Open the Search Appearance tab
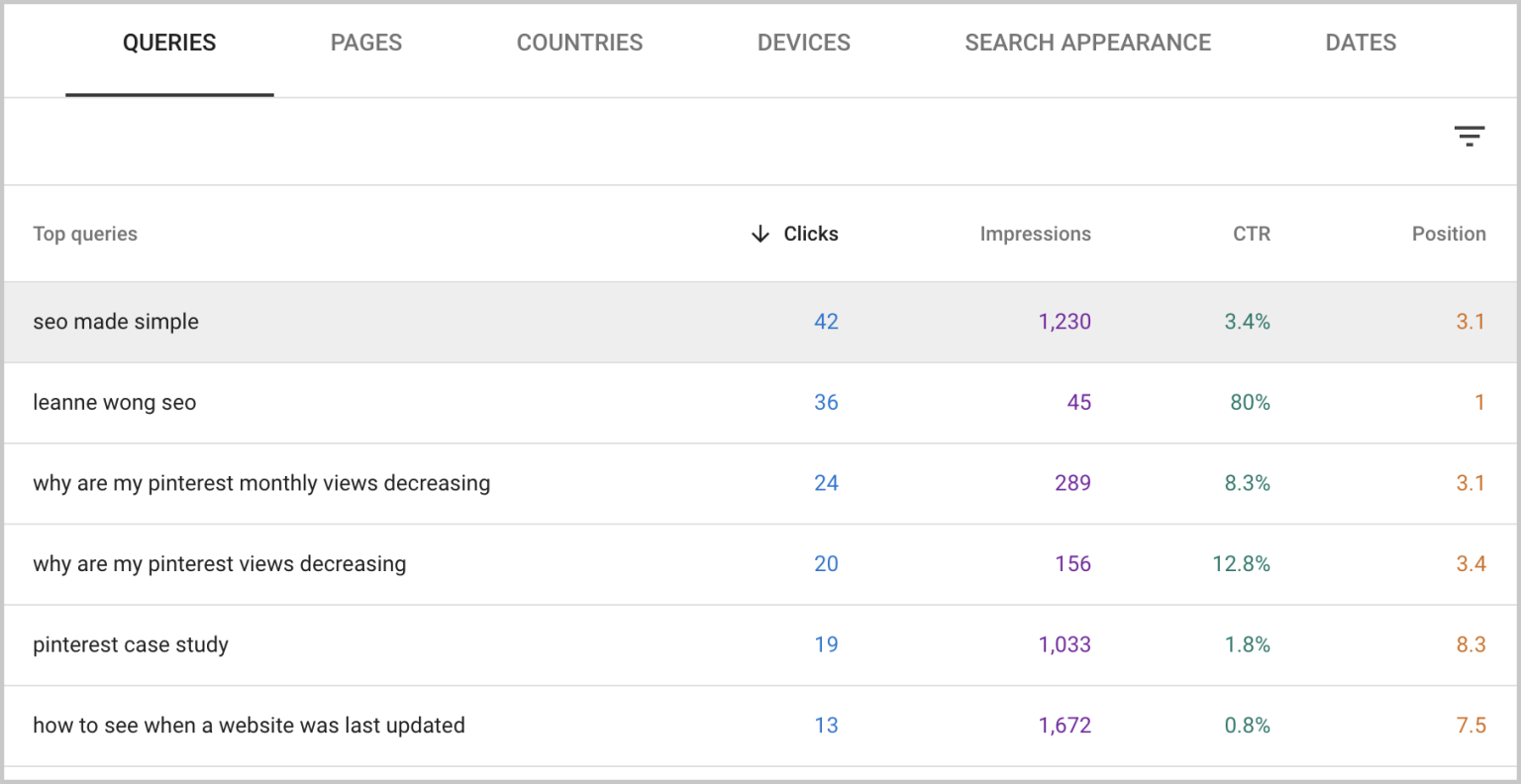 tap(1087, 43)
